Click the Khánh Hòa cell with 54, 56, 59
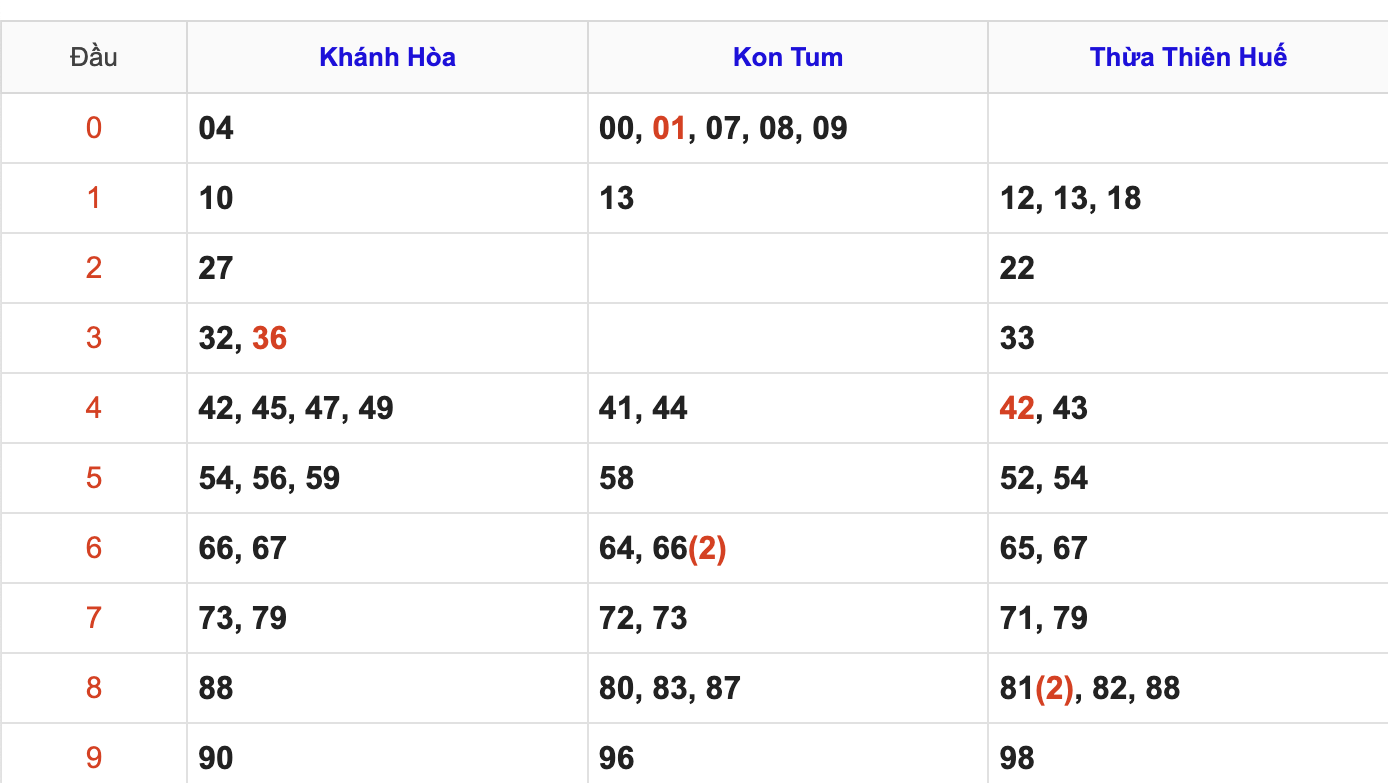 pyautogui.click(x=387, y=478)
